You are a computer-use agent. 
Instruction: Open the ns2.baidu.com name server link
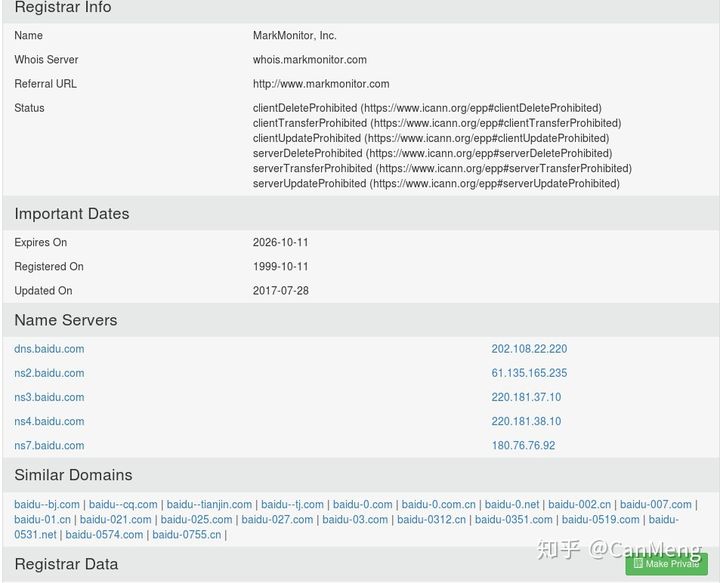(49, 373)
